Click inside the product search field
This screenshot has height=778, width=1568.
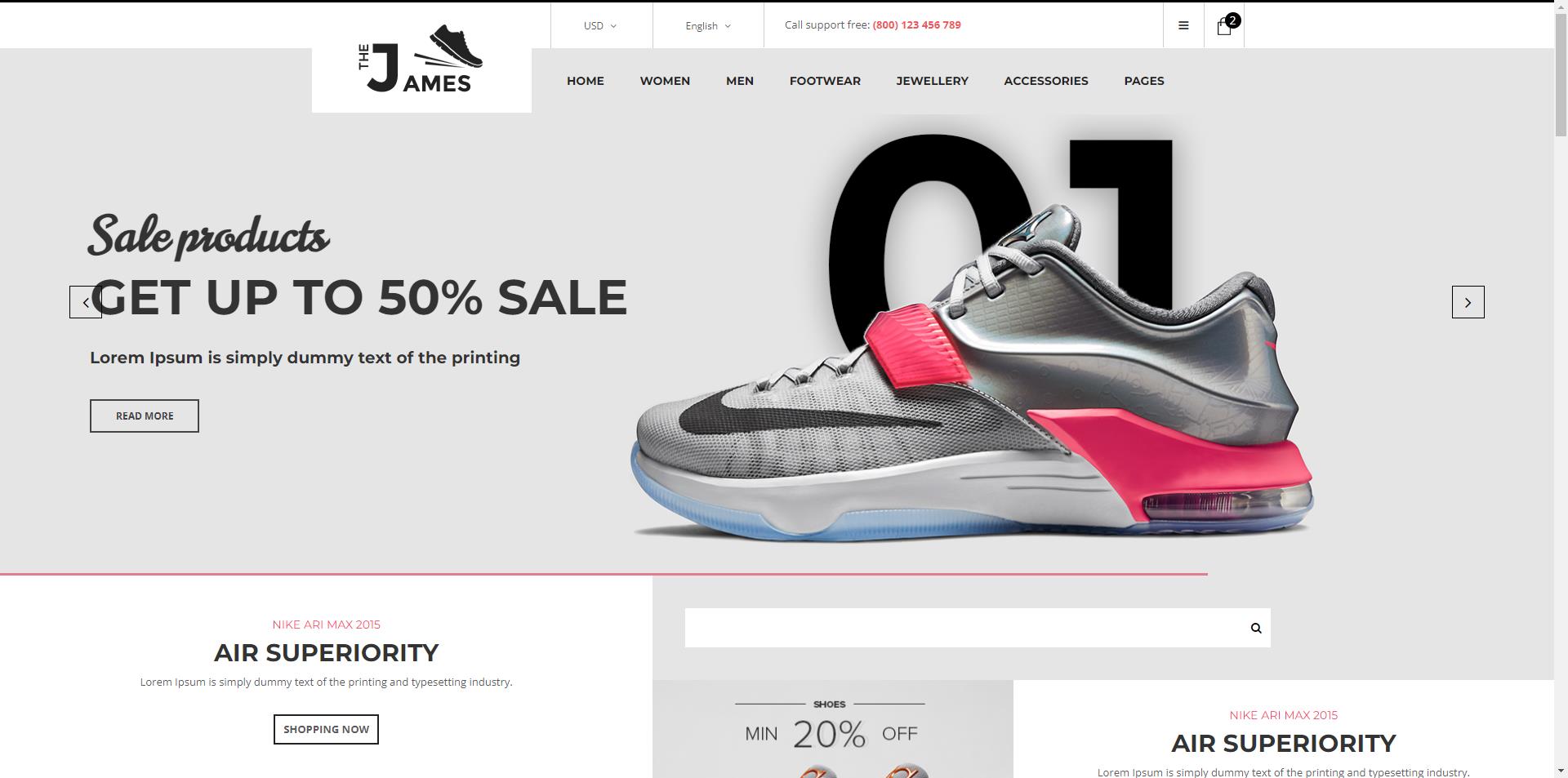coord(963,628)
